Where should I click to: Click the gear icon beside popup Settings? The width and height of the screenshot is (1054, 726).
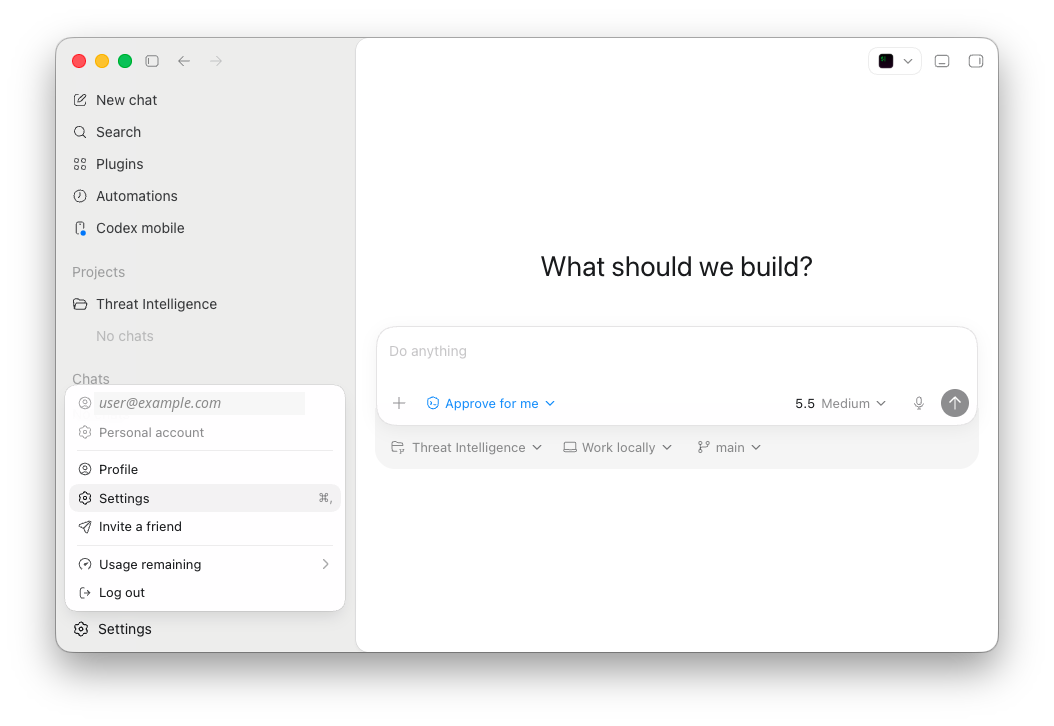[85, 498]
